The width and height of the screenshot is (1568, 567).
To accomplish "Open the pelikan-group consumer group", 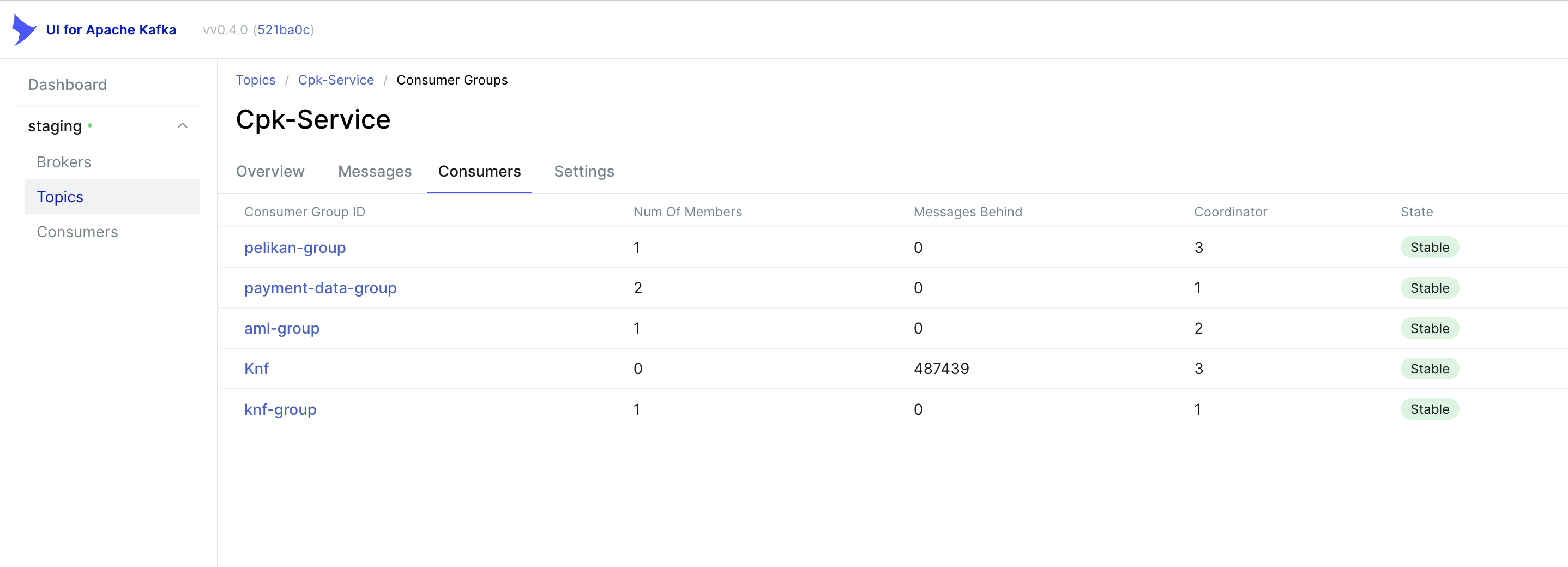I will (x=294, y=248).
